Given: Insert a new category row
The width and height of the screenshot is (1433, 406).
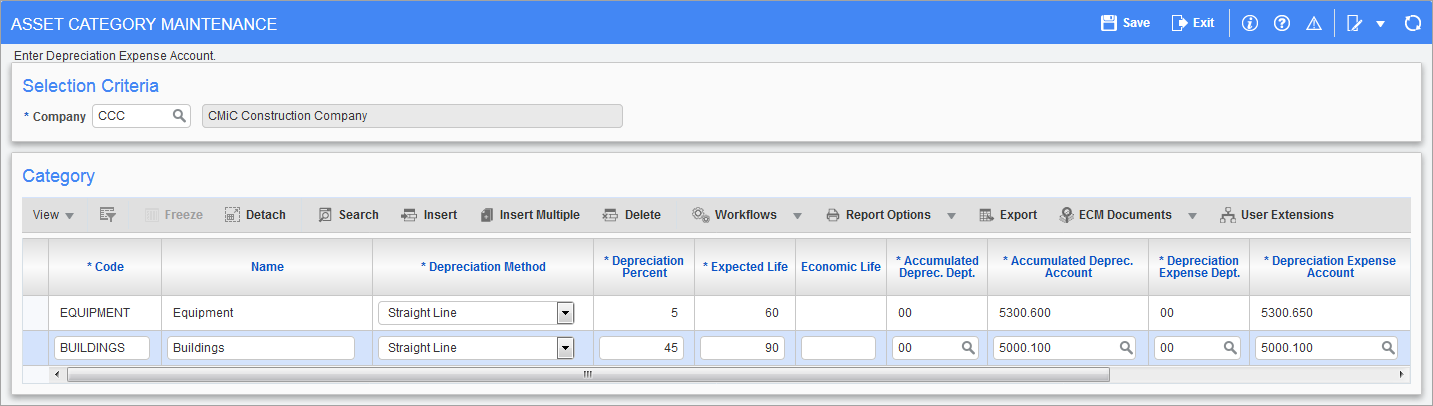Looking at the screenshot, I should [429, 215].
